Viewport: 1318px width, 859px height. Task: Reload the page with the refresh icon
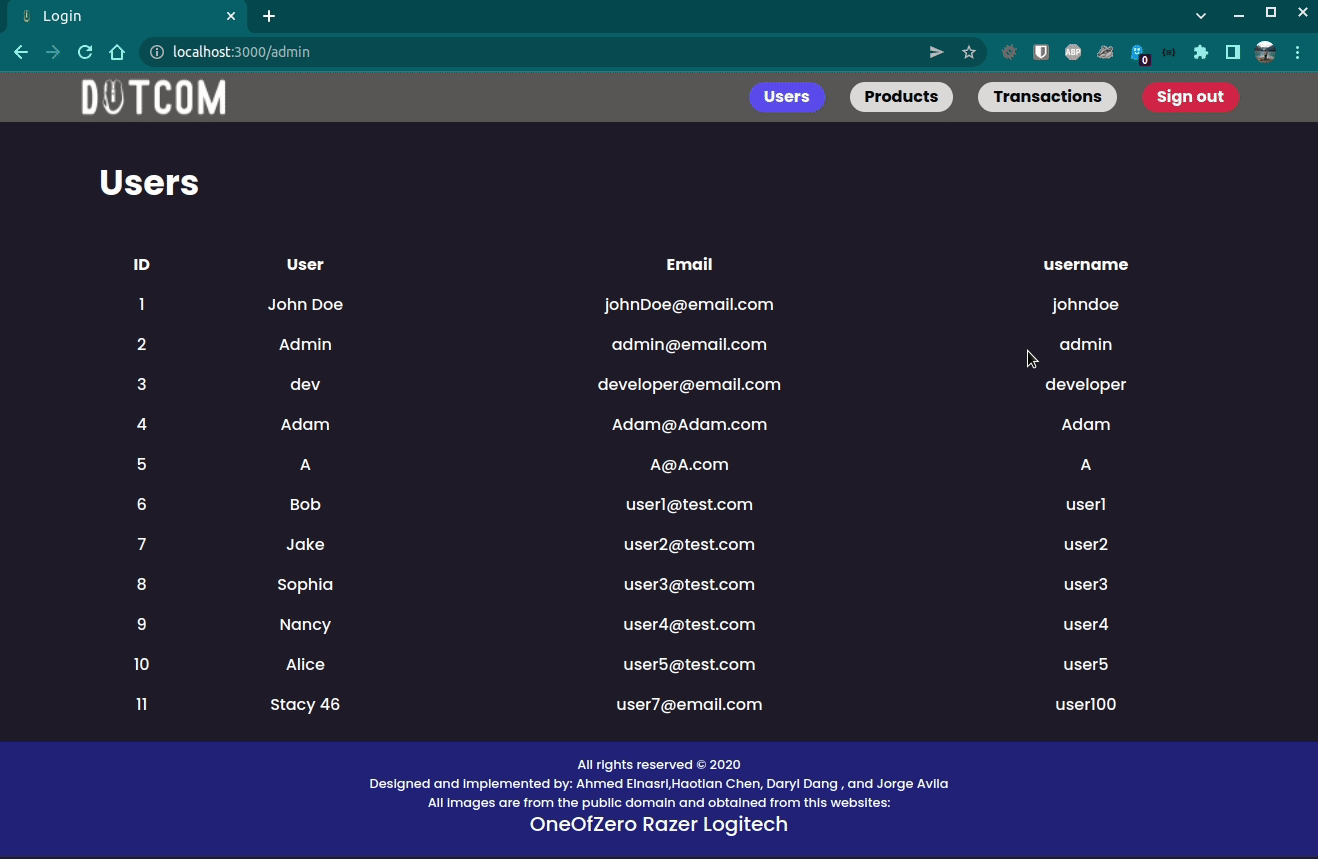[x=85, y=51]
